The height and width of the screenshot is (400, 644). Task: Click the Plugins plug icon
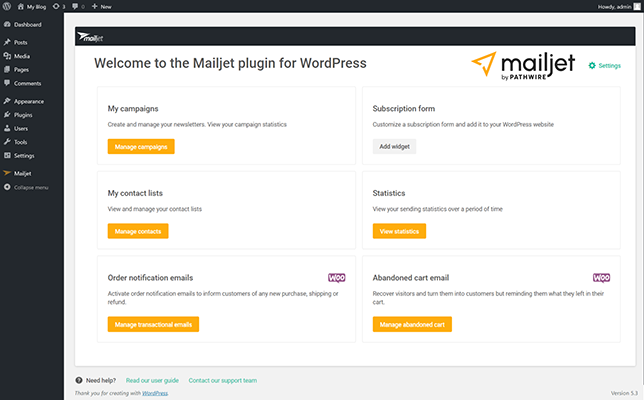tap(7, 115)
